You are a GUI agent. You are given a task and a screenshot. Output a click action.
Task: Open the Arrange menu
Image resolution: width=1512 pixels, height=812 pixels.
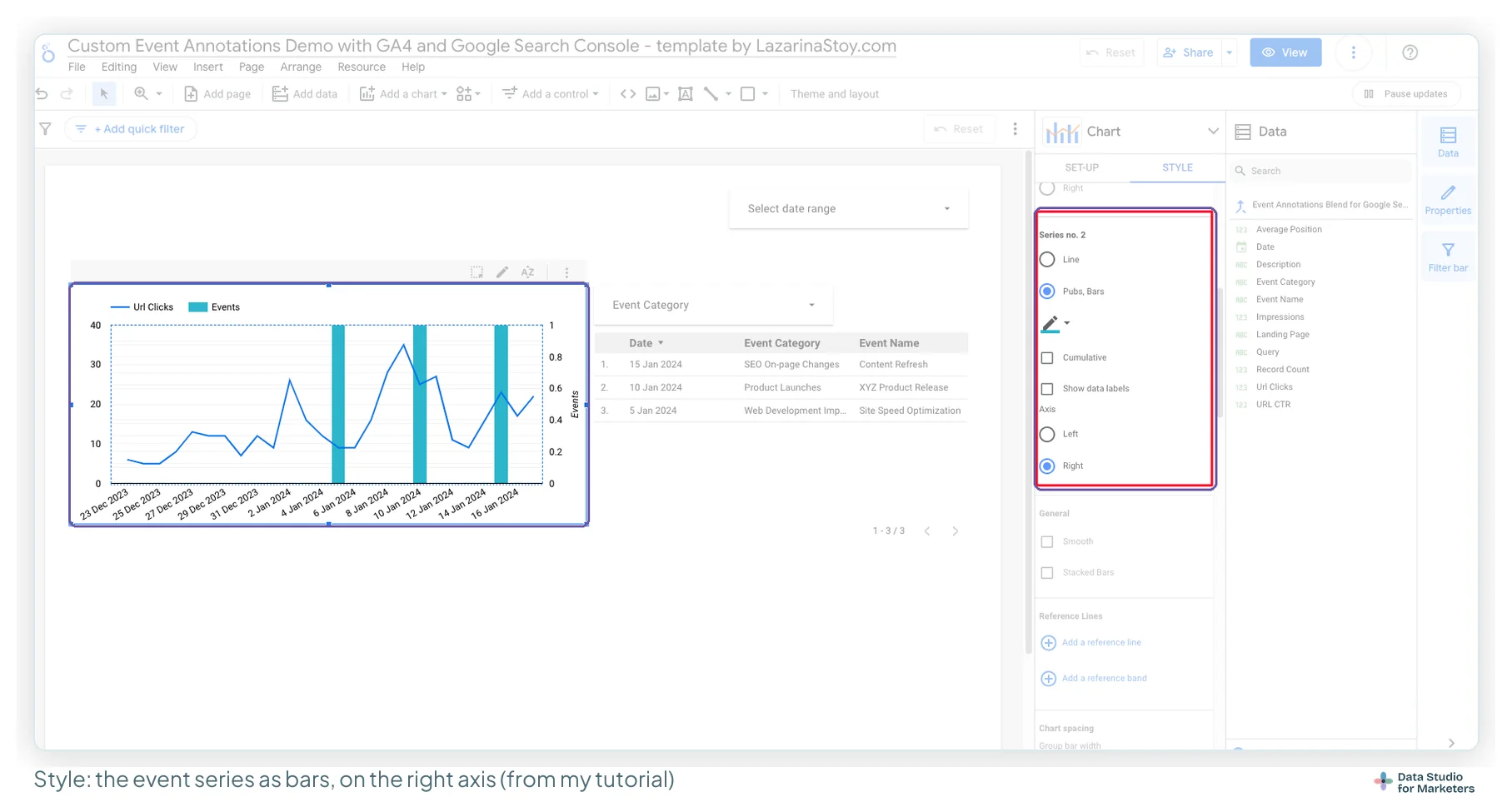[x=301, y=67]
